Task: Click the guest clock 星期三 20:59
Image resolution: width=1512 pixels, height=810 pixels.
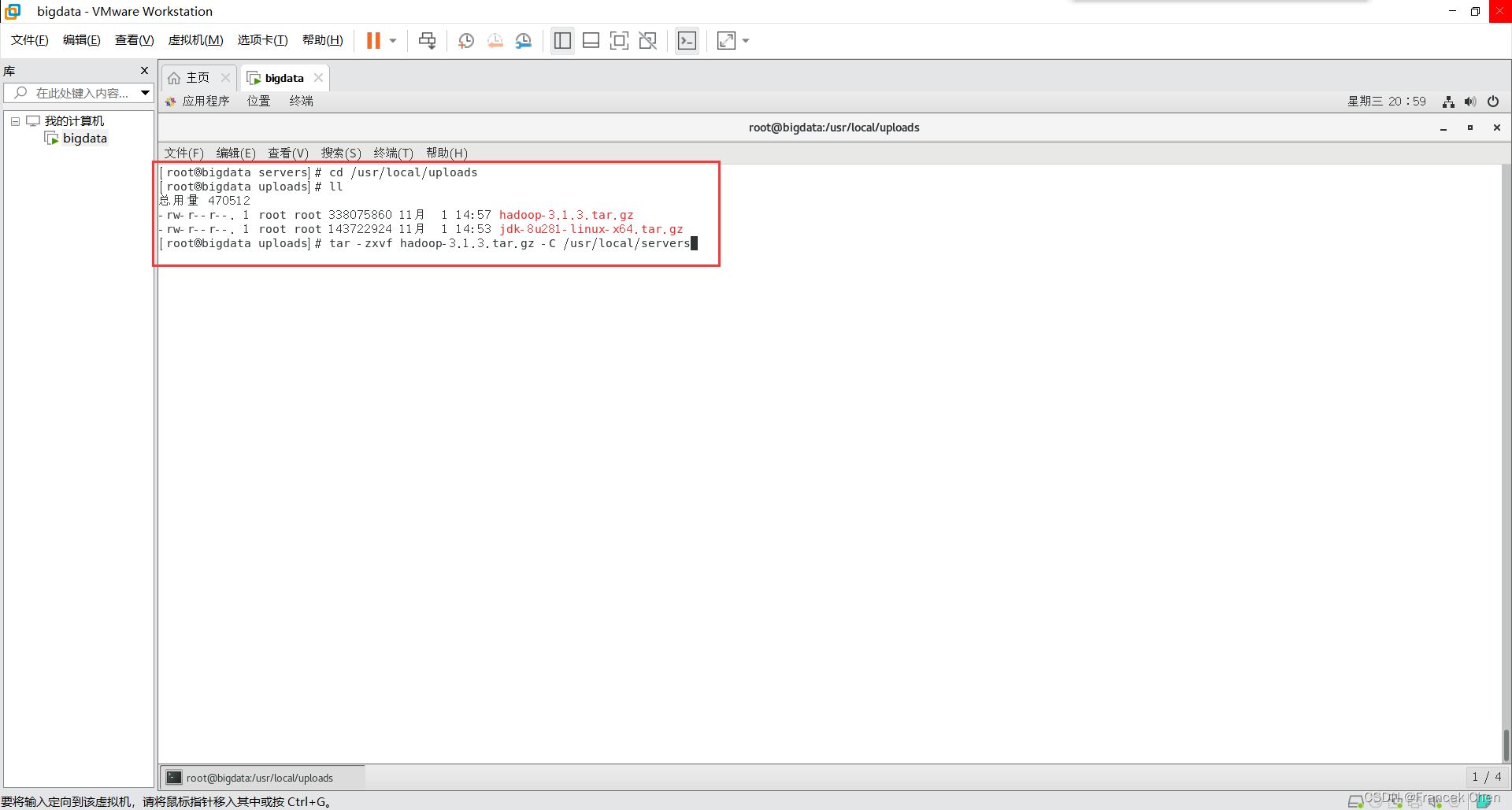Action: coord(1387,101)
